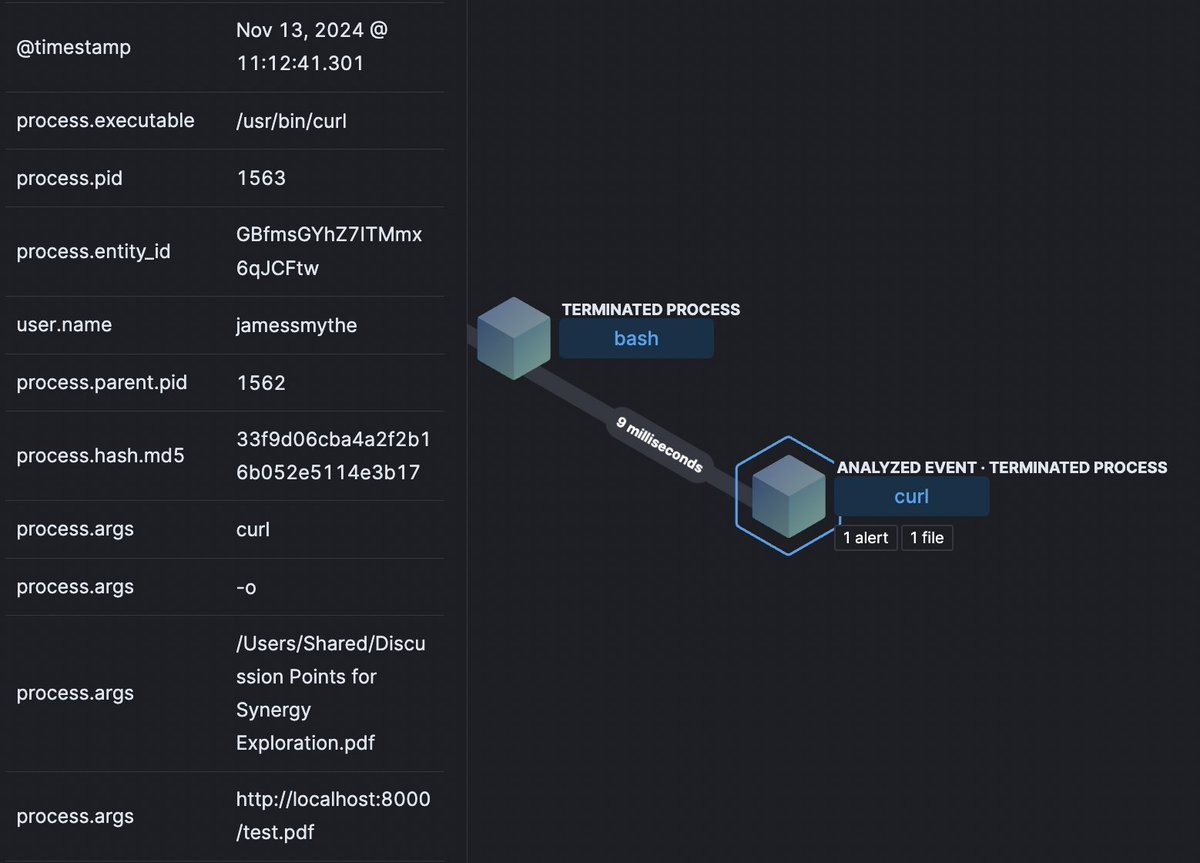Select the process.hash.md5 hash value
This screenshot has height=863, width=1200.
[x=333, y=456]
